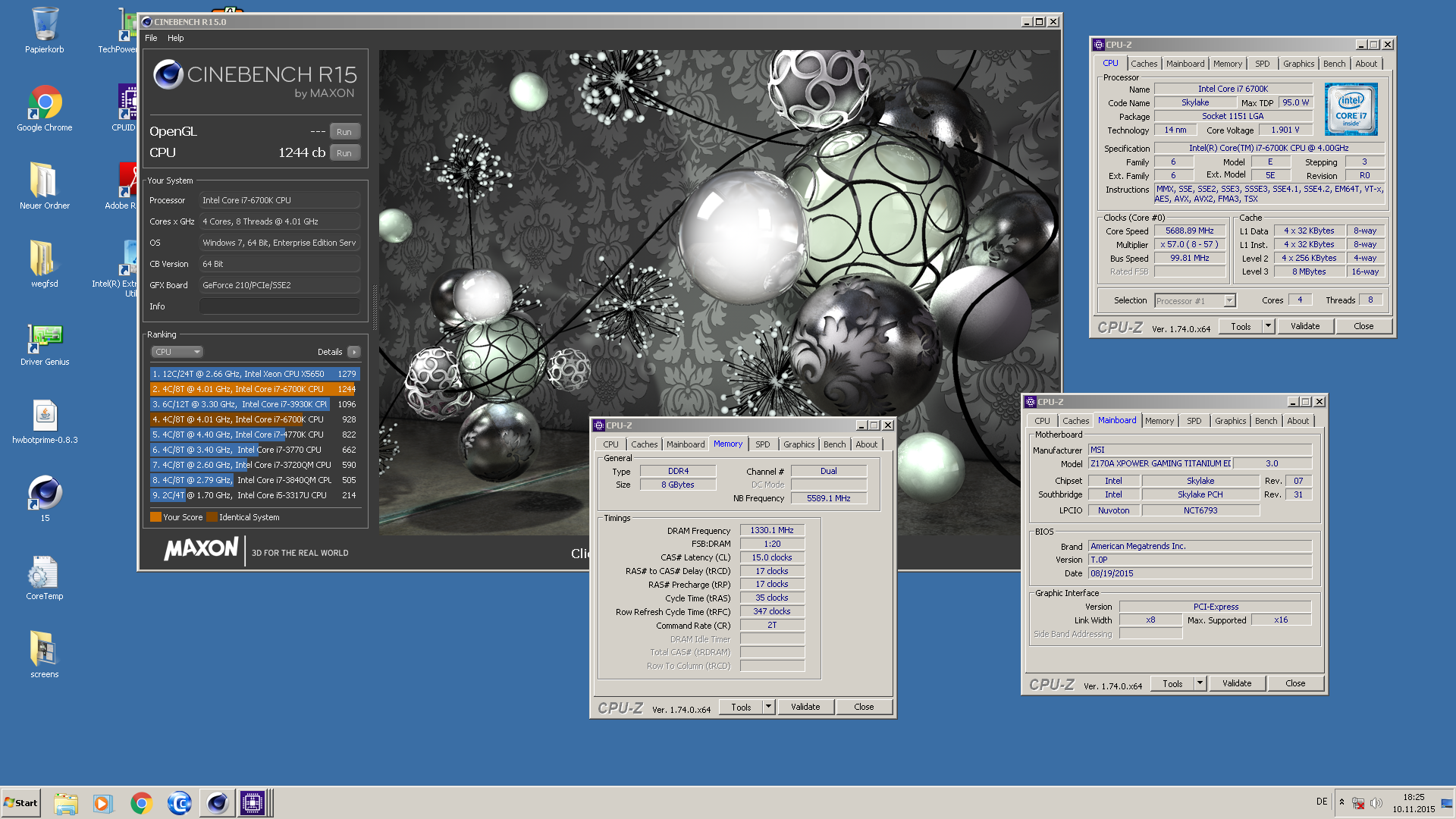
Task: Expand Tools dropdown arrow in Mainboard window
Action: point(1200,683)
